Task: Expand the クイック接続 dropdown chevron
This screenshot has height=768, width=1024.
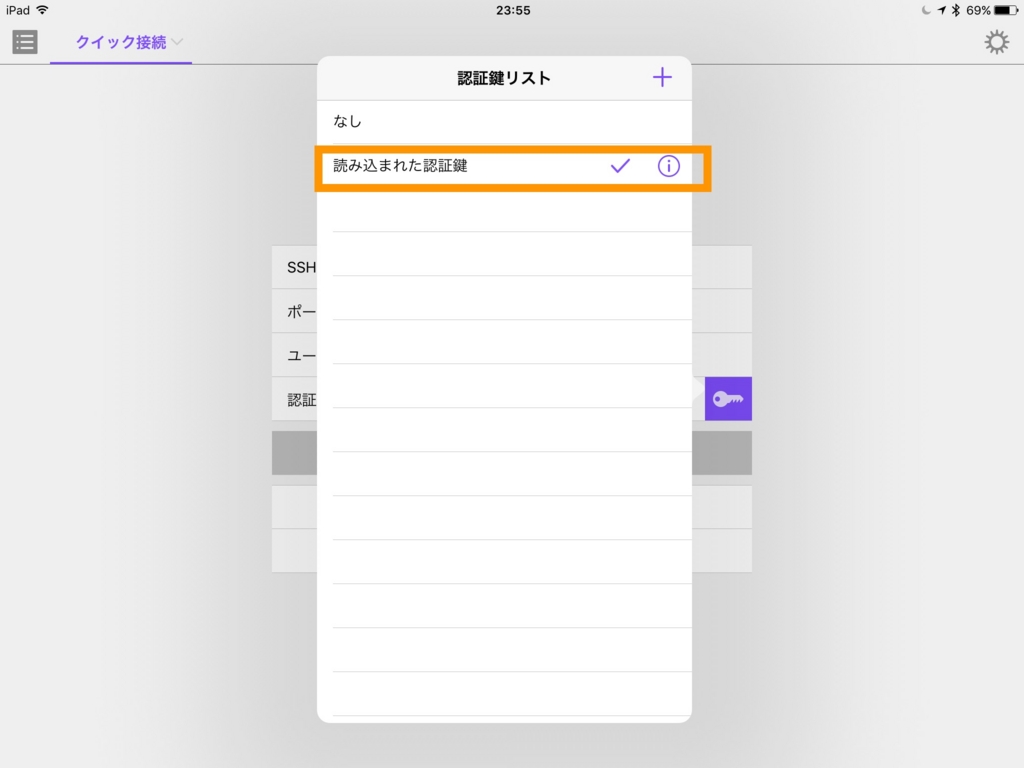Action: [x=176, y=42]
